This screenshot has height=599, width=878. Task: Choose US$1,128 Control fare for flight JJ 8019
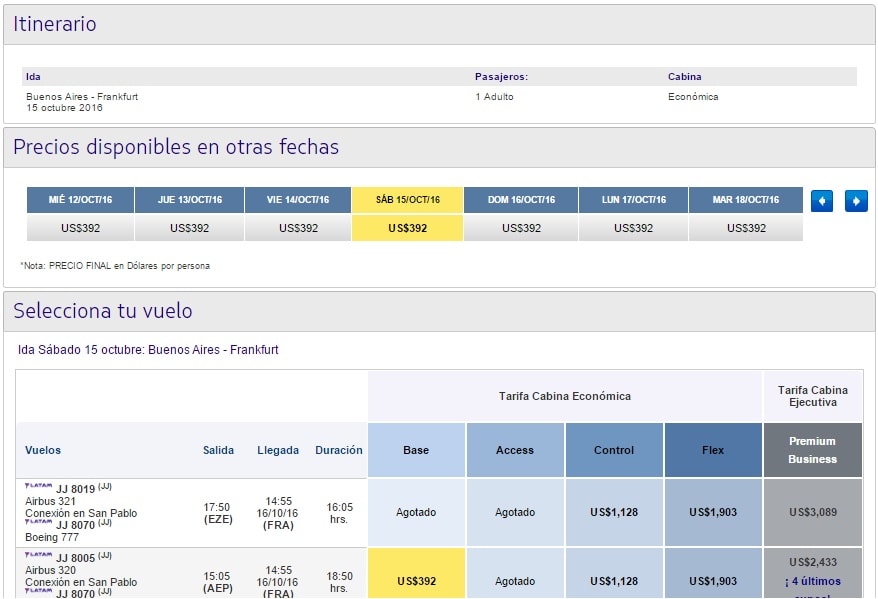click(x=614, y=512)
